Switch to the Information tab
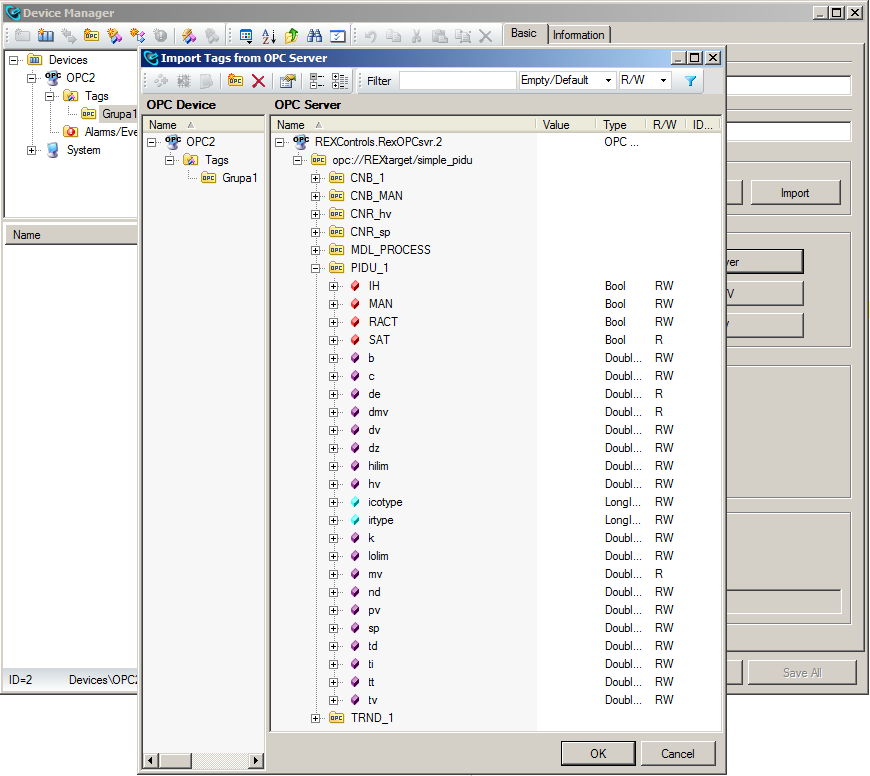 coord(578,35)
